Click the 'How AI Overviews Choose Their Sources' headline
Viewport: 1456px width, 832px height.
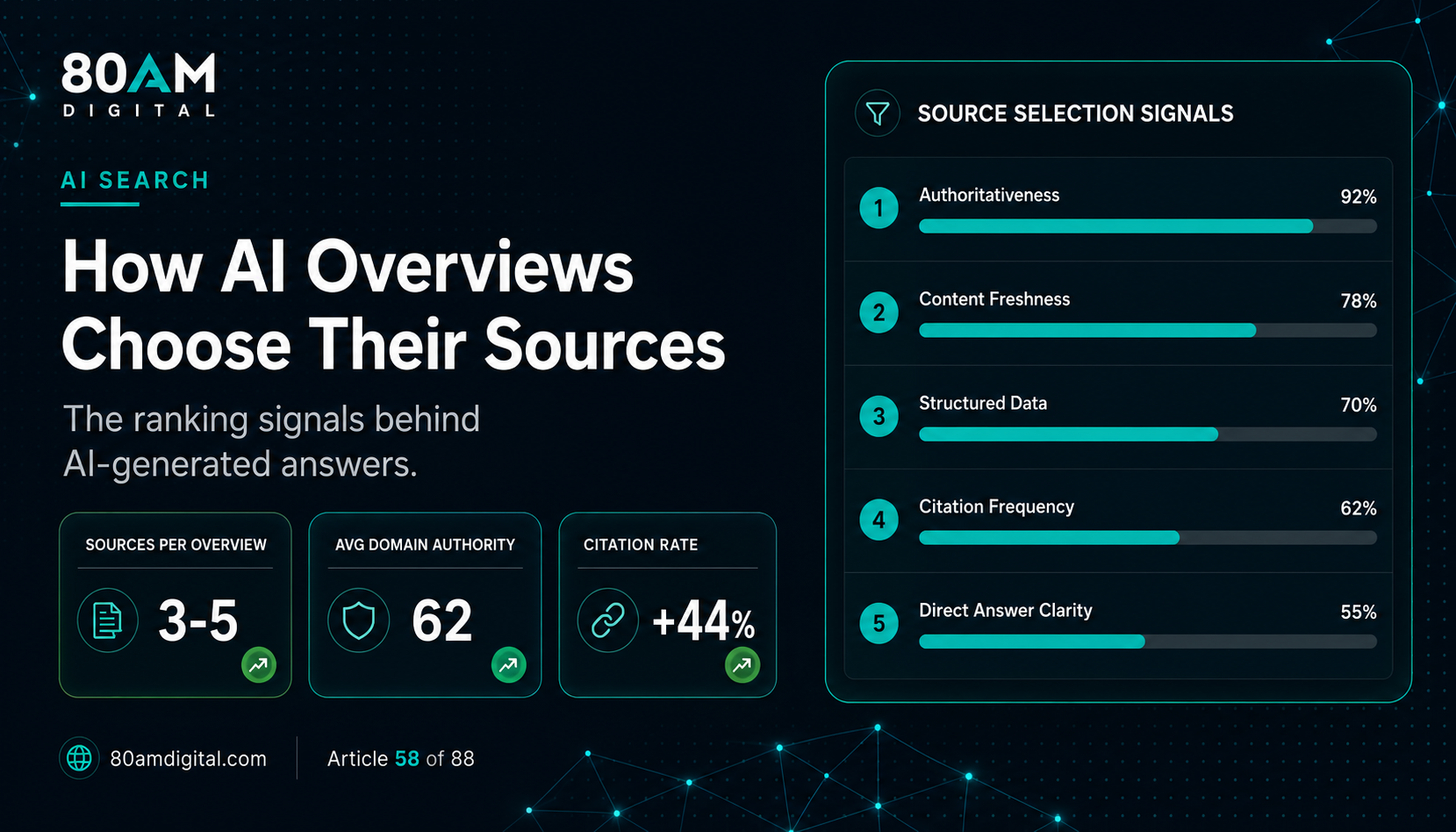click(393, 305)
